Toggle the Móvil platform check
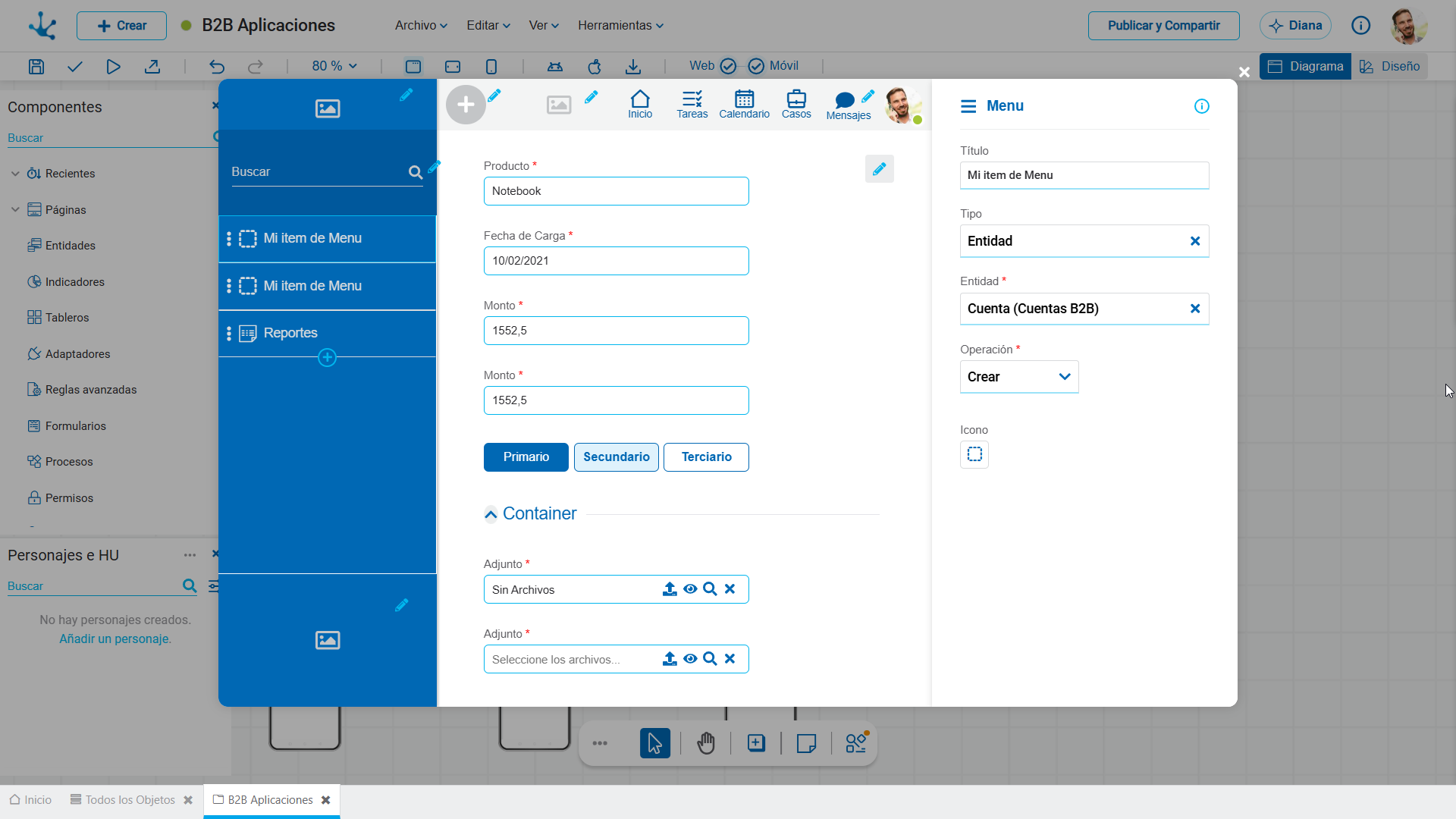Screen dimensions: 1456x819 pos(756,67)
